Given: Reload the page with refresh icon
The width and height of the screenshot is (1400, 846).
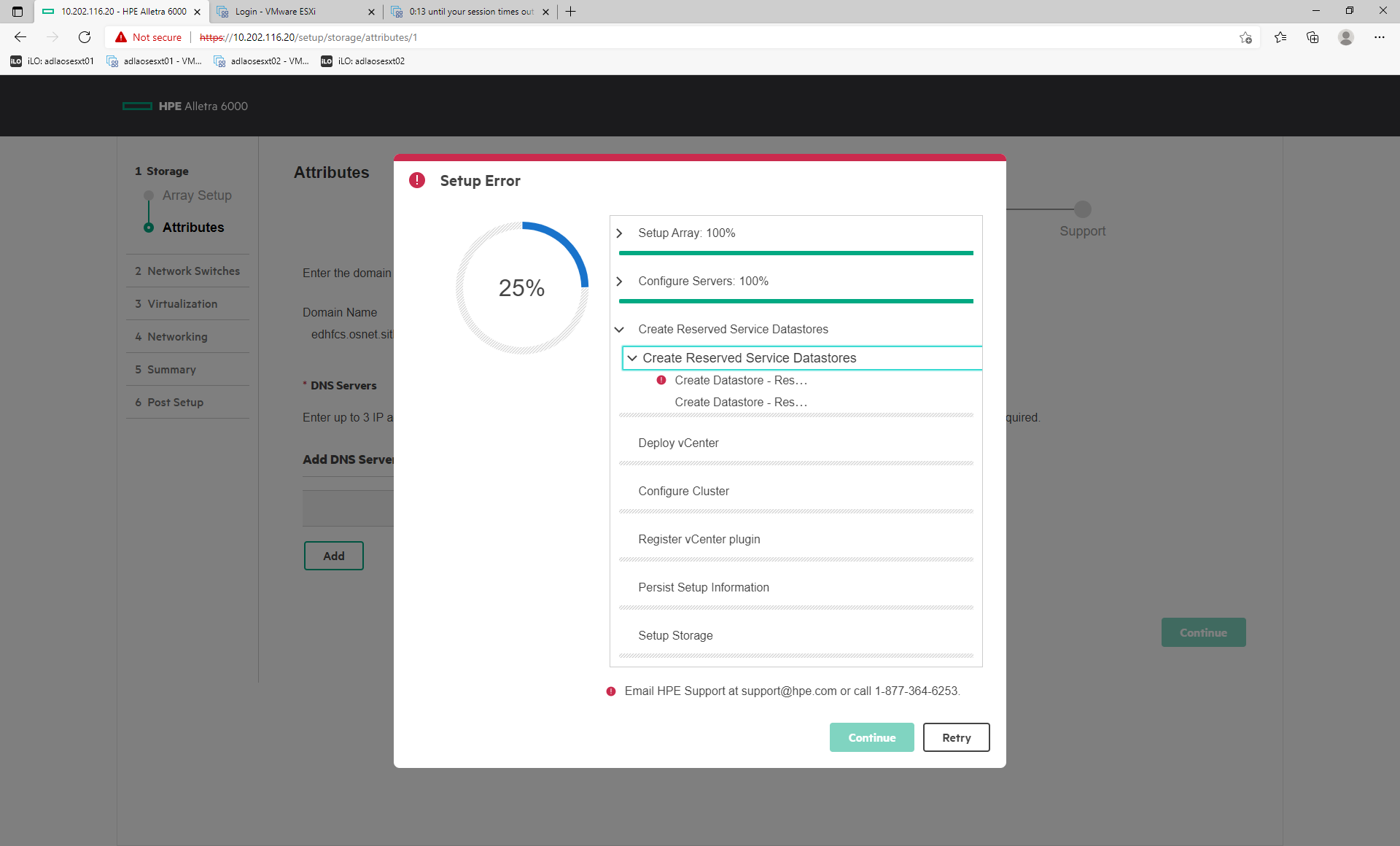Looking at the screenshot, I should (85, 37).
